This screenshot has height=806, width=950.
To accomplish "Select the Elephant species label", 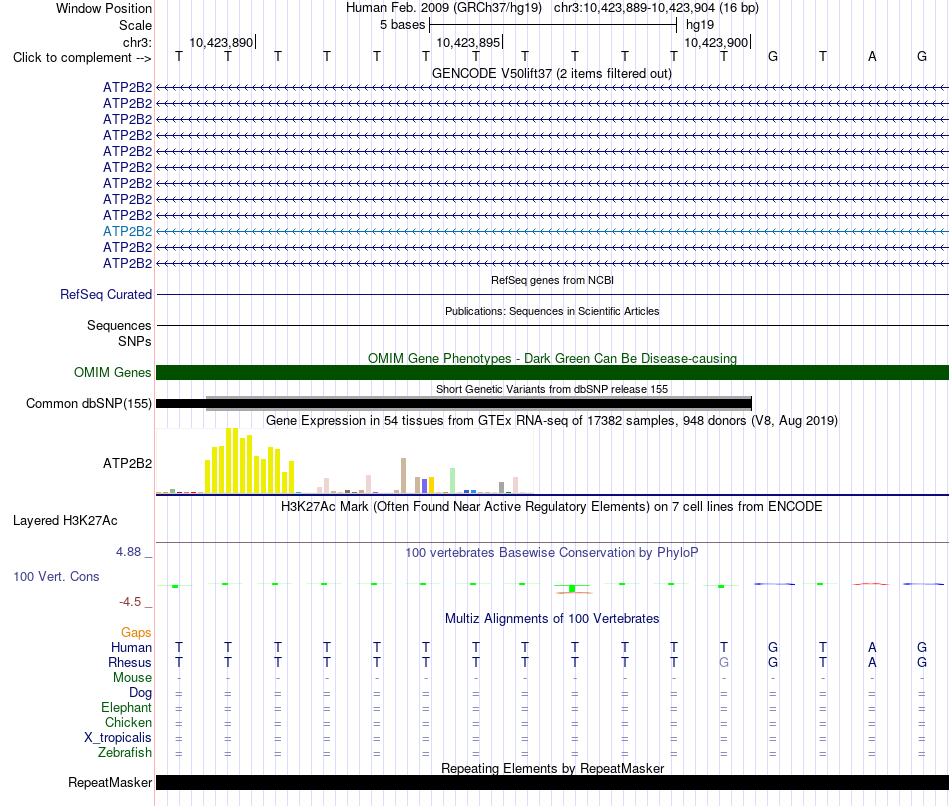I will pos(126,707).
